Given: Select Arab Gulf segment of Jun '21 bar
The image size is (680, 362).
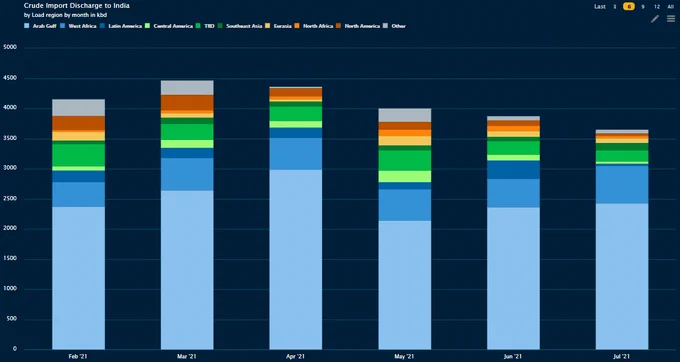Looking at the screenshot, I should tap(513, 278).
